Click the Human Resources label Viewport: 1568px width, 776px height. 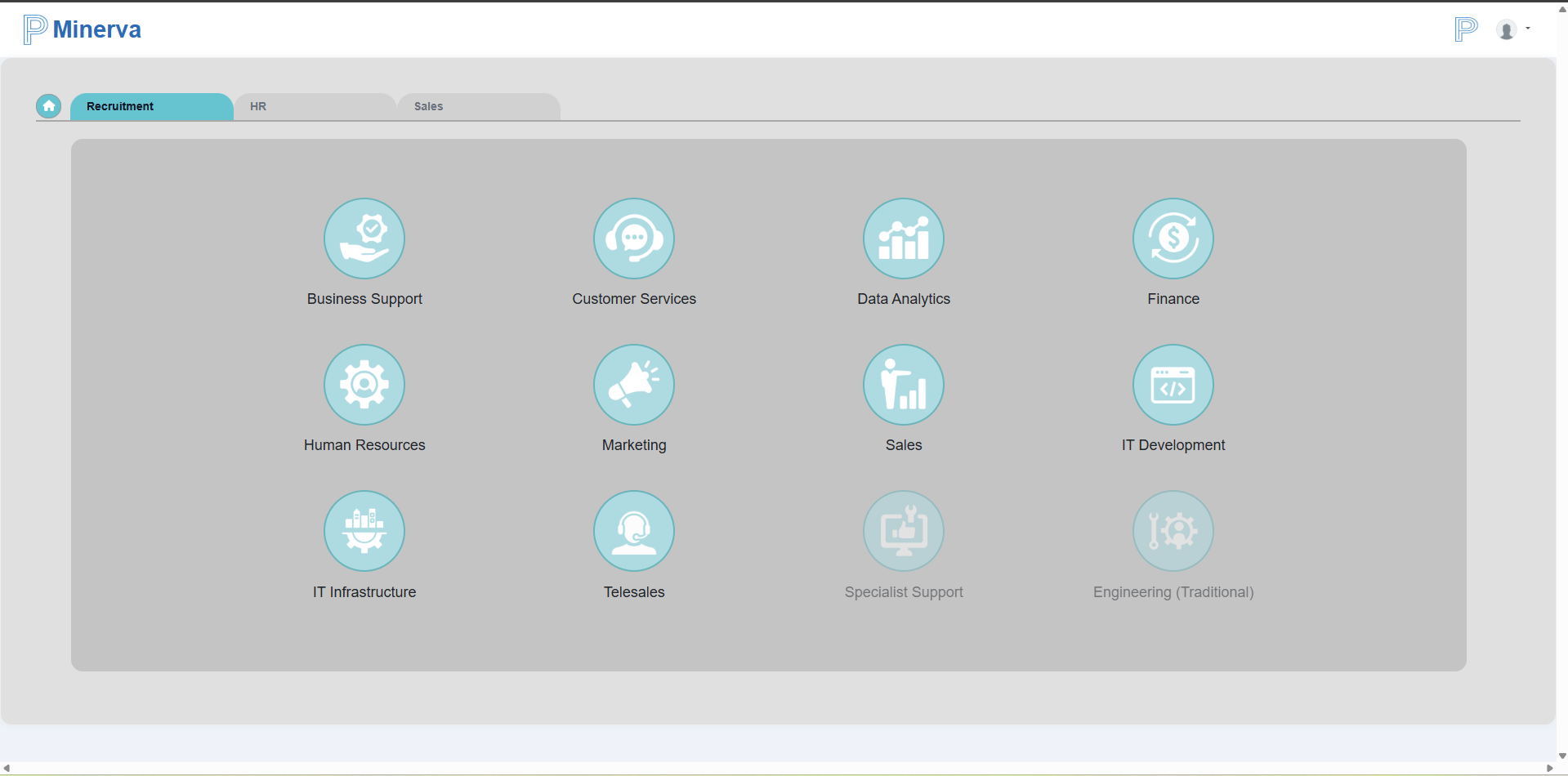pos(364,445)
